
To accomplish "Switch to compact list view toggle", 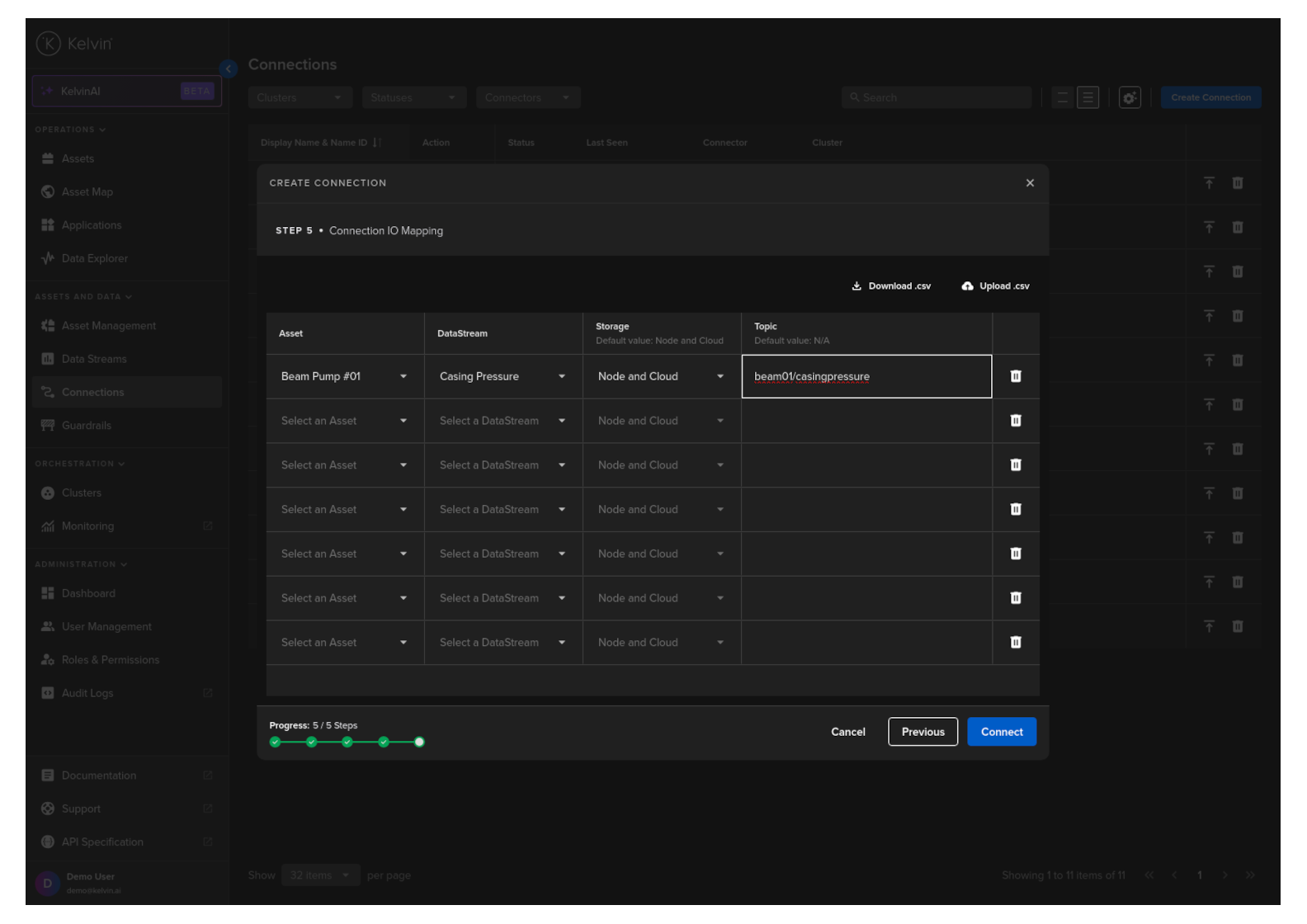I will click(x=1062, y=97).
